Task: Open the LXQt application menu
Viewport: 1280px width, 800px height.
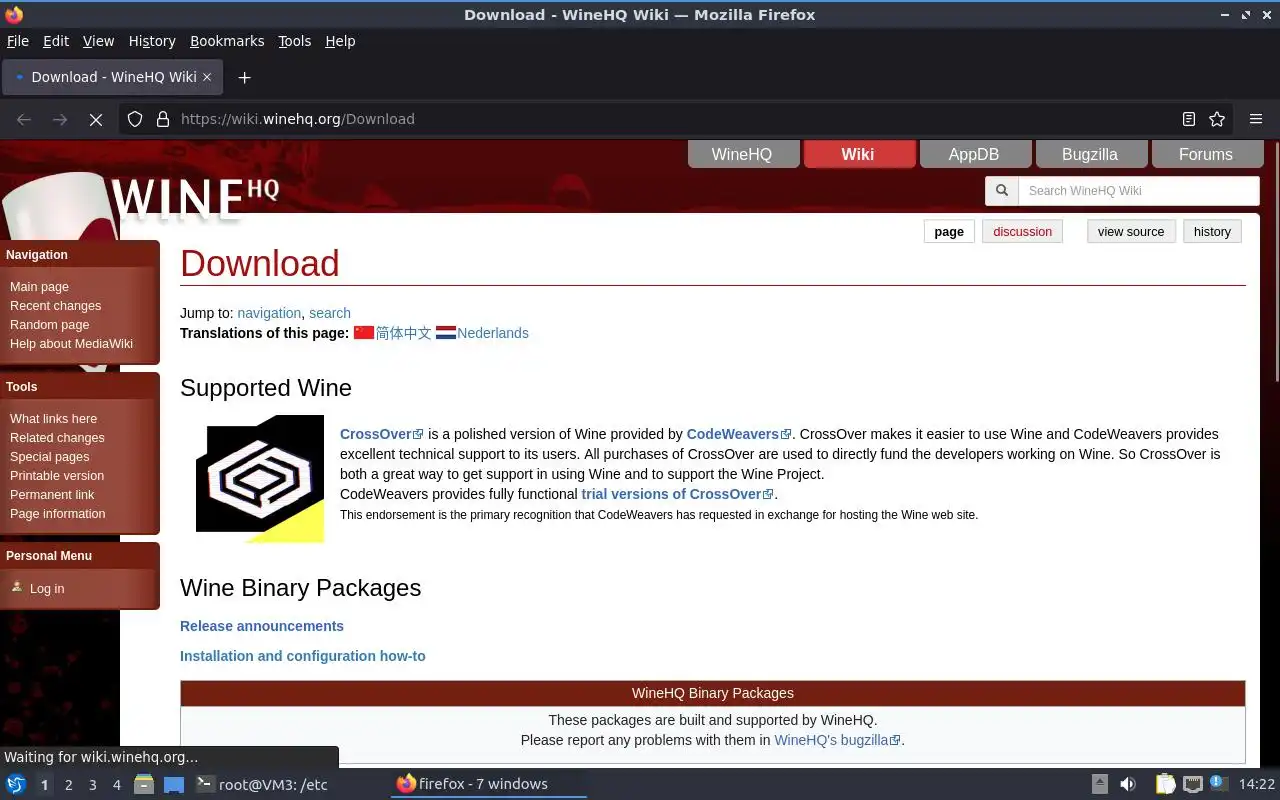Action: (x=16, y=784)
